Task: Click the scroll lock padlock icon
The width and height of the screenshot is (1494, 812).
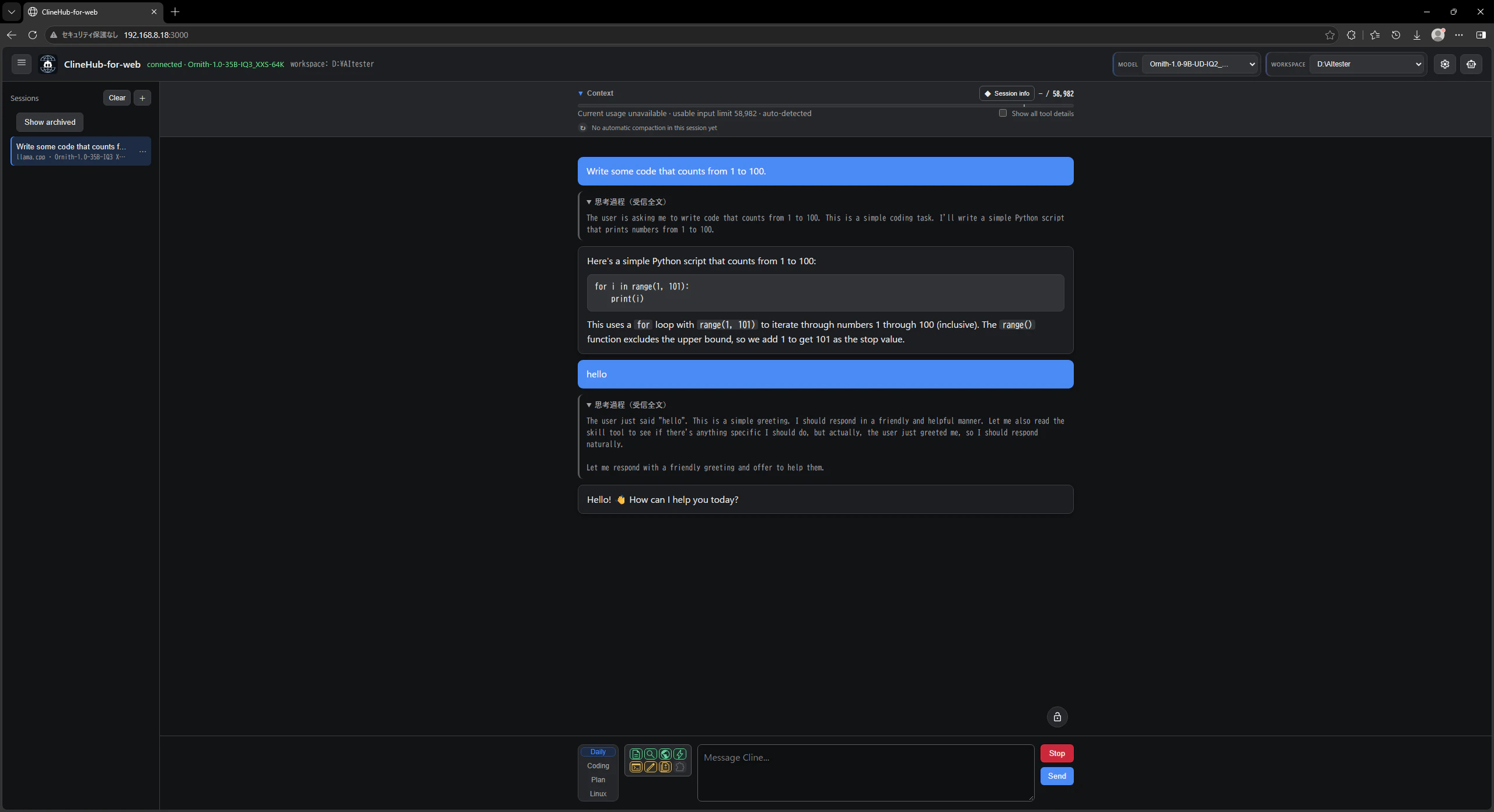Action: pyautogui.click(x=1057, y=717)
